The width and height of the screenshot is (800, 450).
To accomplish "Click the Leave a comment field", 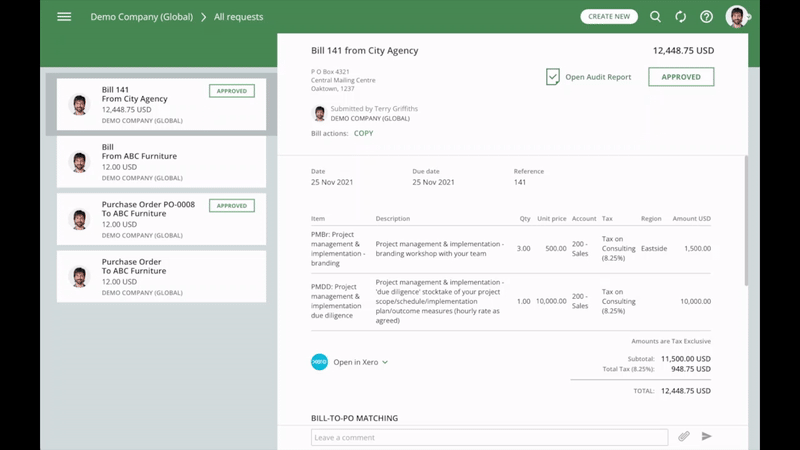I will tap(489, 437).
